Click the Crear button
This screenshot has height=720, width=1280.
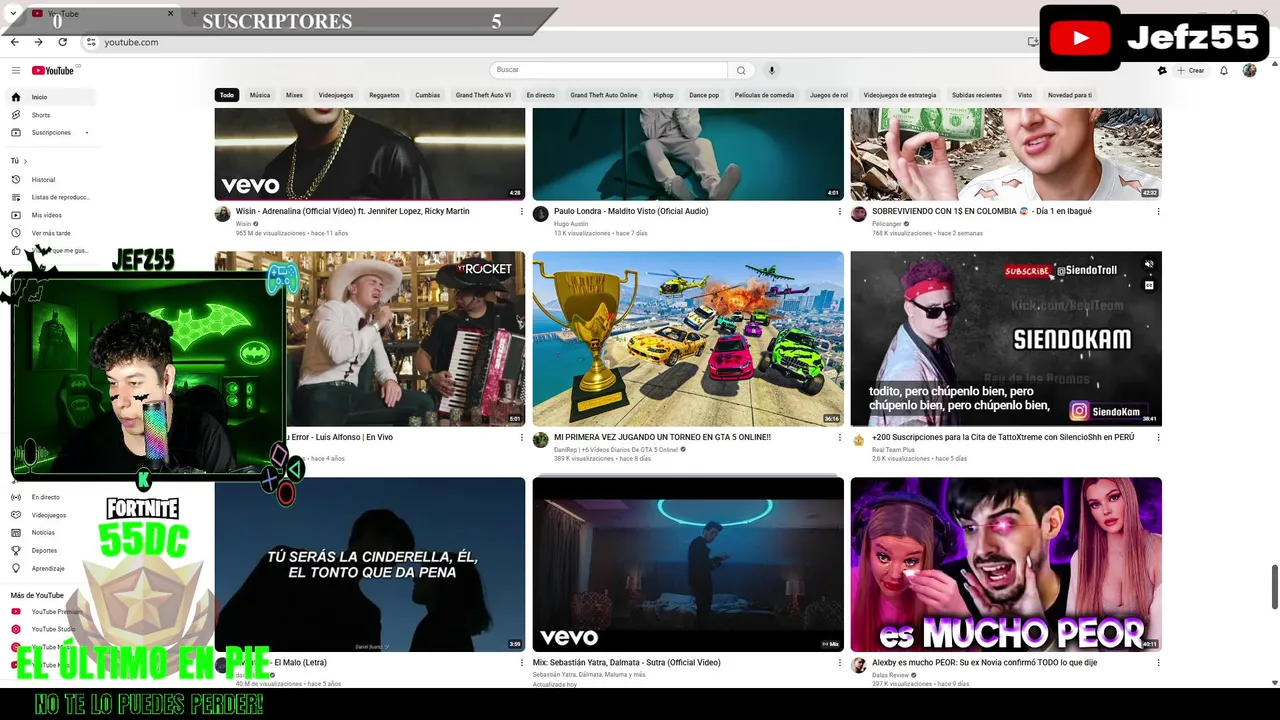point(1190,70)
